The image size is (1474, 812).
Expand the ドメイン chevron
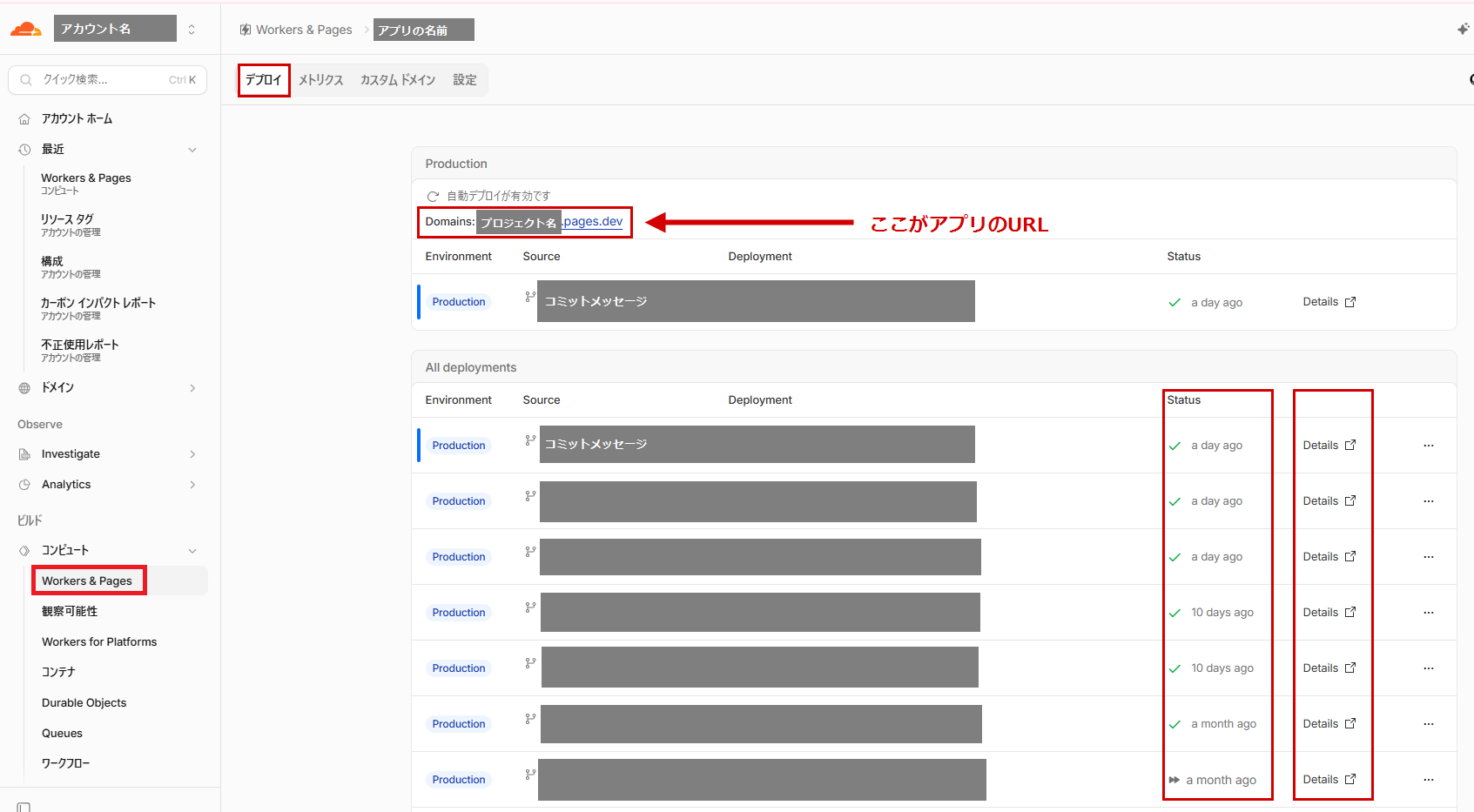click(x=192, y=388)
